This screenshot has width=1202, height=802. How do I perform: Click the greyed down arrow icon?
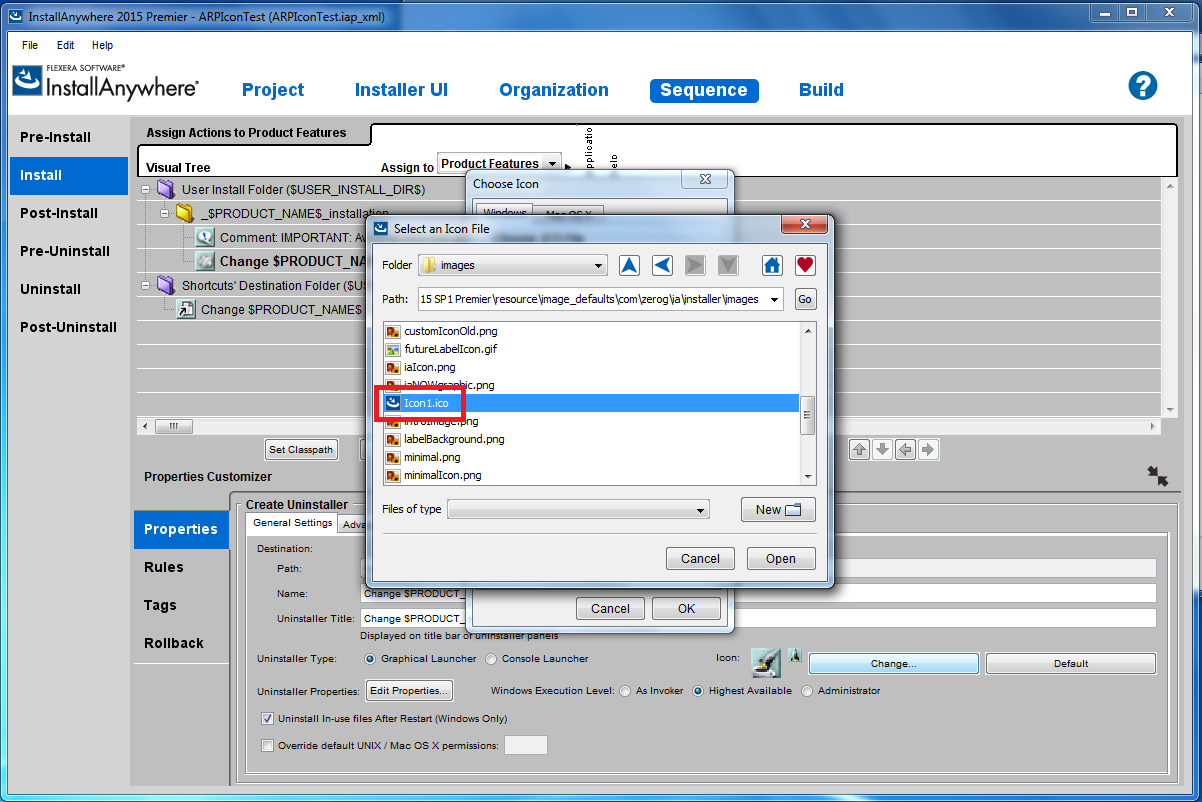pyautogui.click(x=728, y=265)
